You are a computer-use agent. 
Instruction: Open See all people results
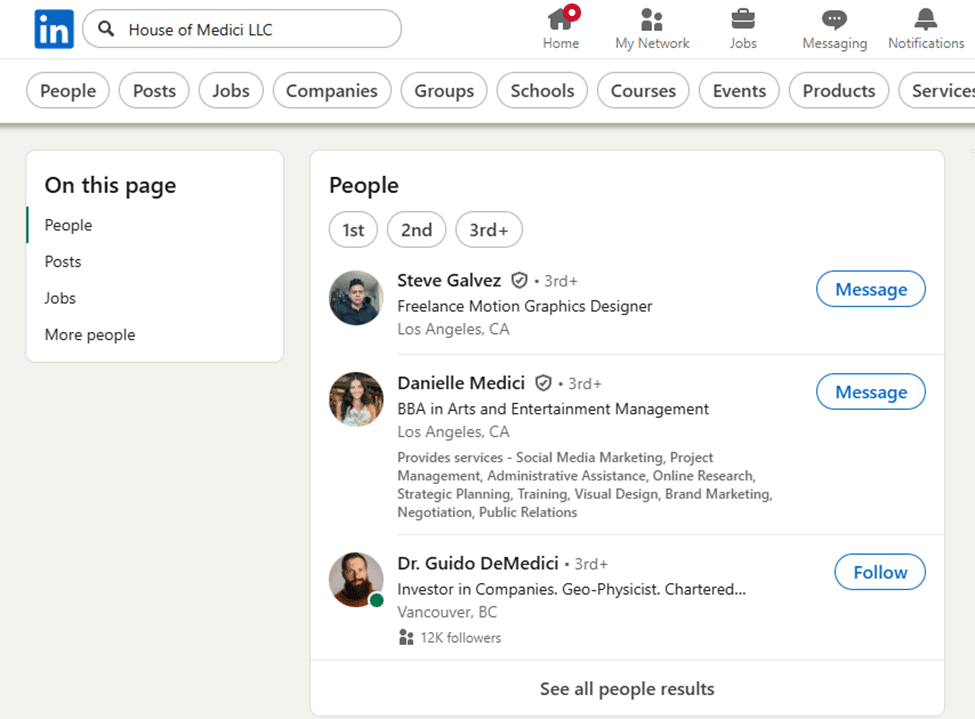627,688
